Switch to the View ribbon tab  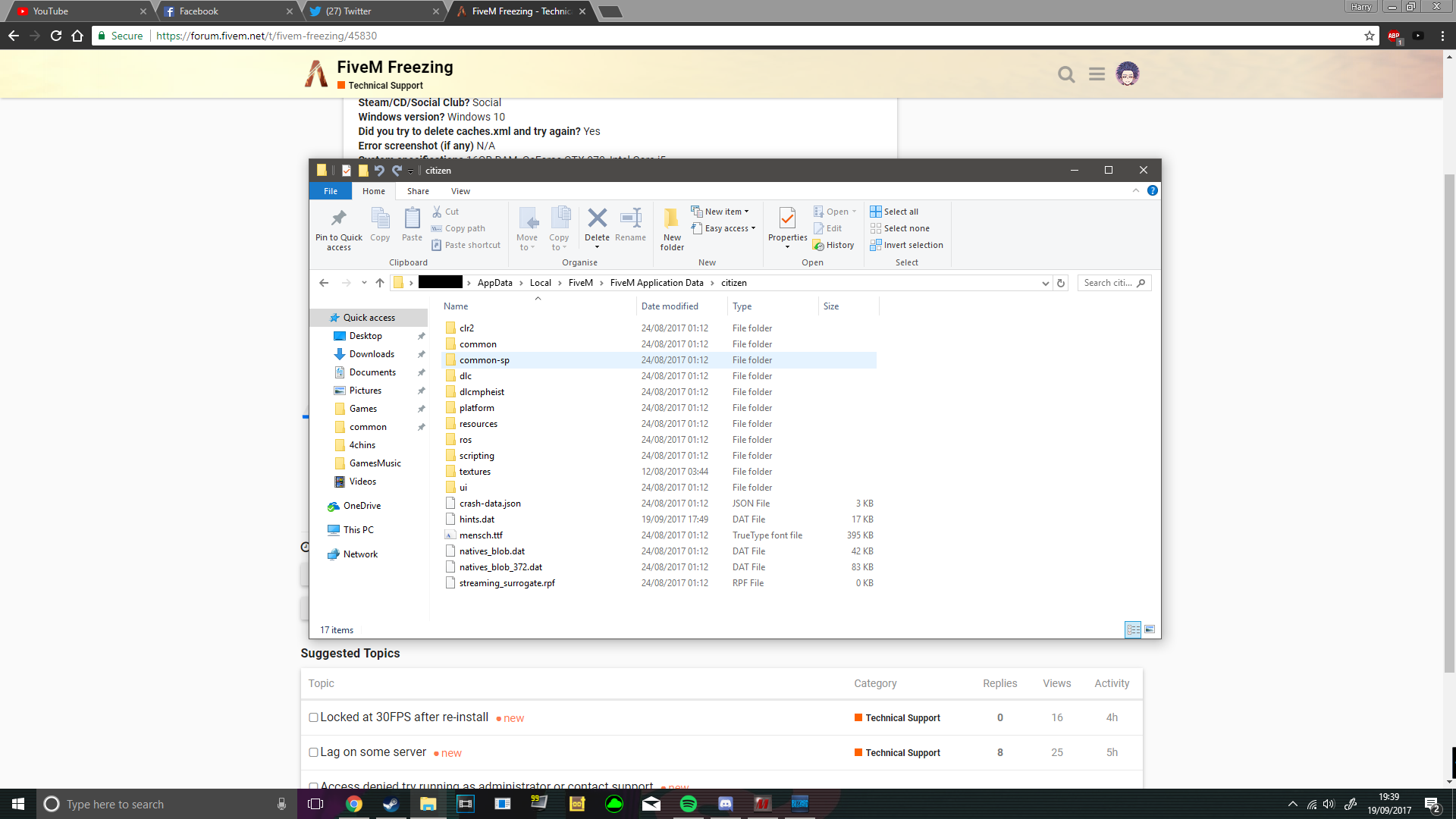pyautogui.click(x=460, y=191)
